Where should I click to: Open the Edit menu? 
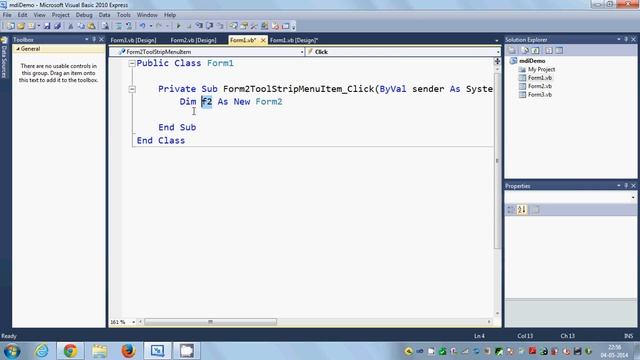pyautogui.click(x=22, y=15)
